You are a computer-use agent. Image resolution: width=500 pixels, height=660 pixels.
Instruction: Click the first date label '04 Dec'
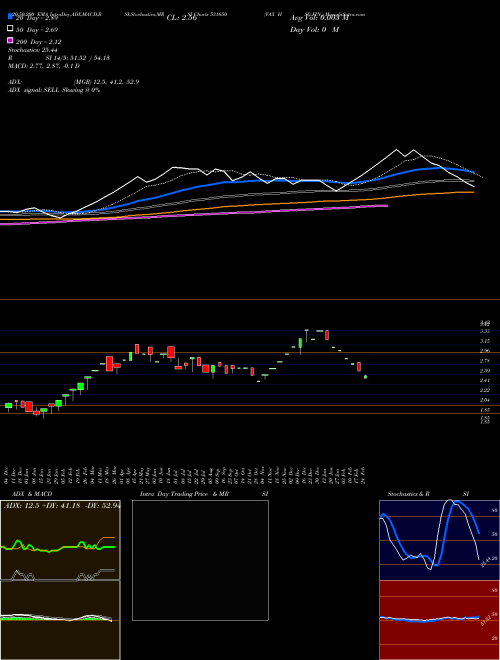pos(7,475)
